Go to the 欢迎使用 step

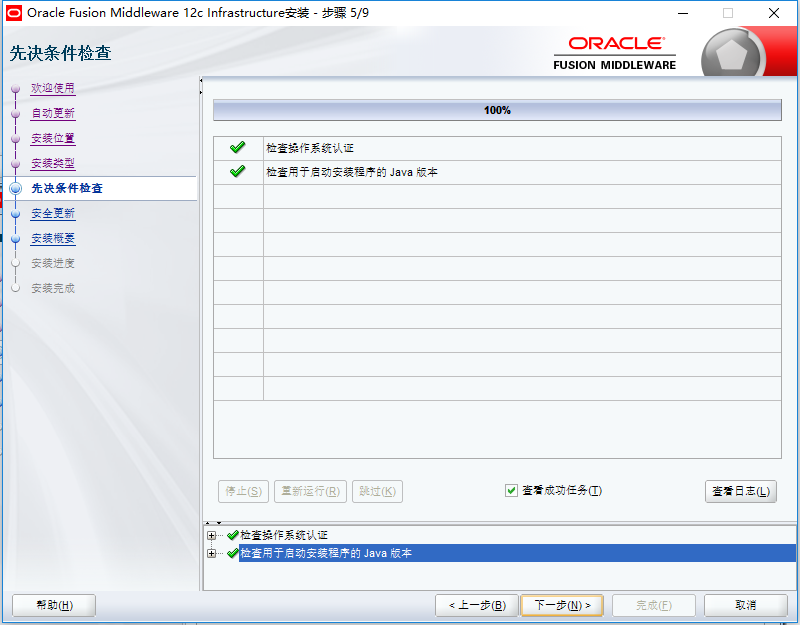point(53,88)
